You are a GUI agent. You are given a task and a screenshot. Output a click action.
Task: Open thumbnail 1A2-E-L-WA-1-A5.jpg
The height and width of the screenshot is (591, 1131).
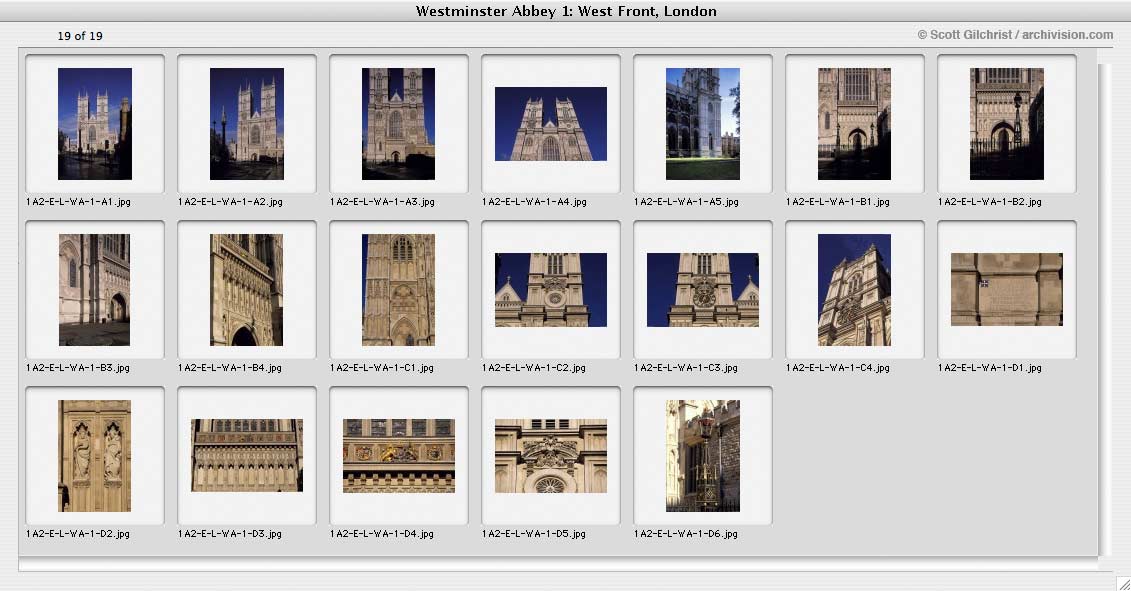point(703,123)
